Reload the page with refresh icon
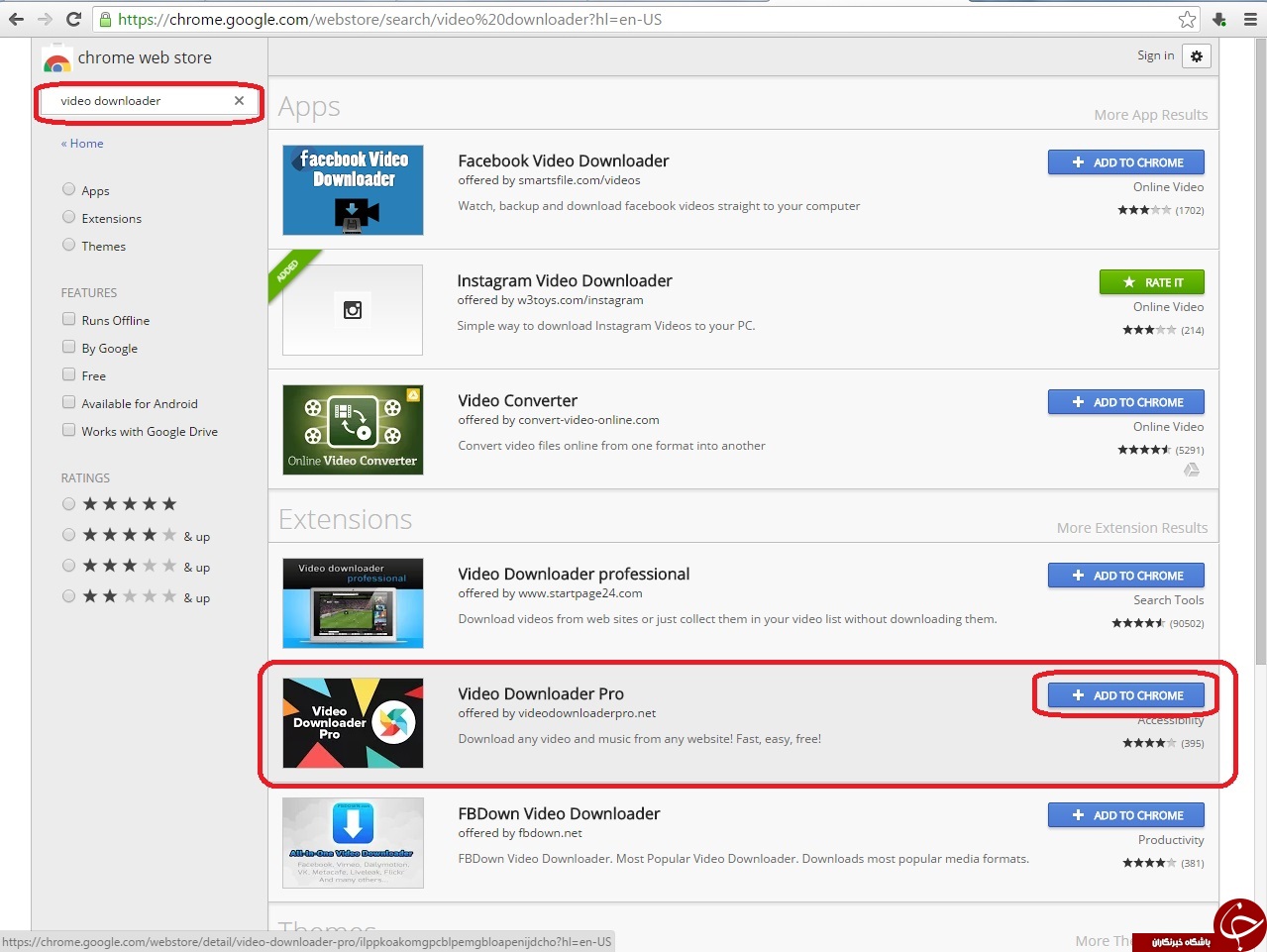This screenshot has width=1267, height=952. [73, 19]
